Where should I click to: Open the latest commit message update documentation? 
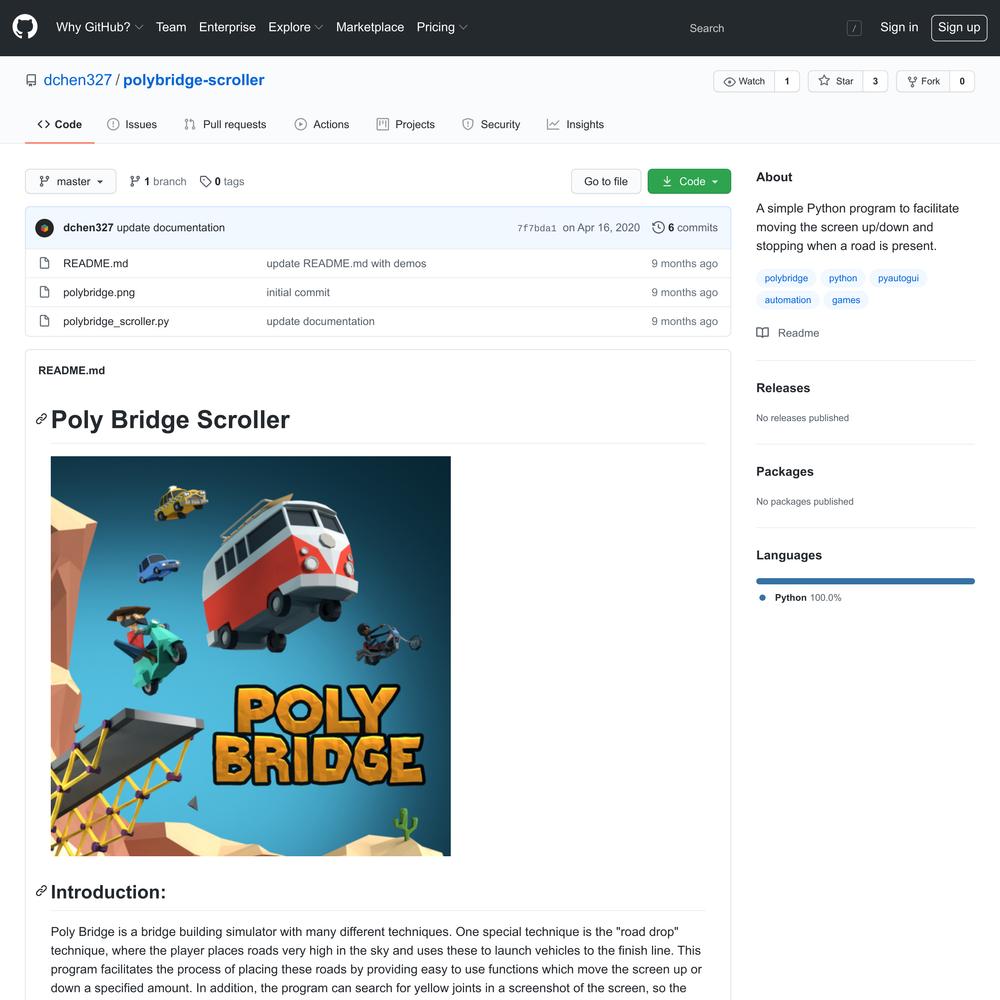(x=170, y=228)
